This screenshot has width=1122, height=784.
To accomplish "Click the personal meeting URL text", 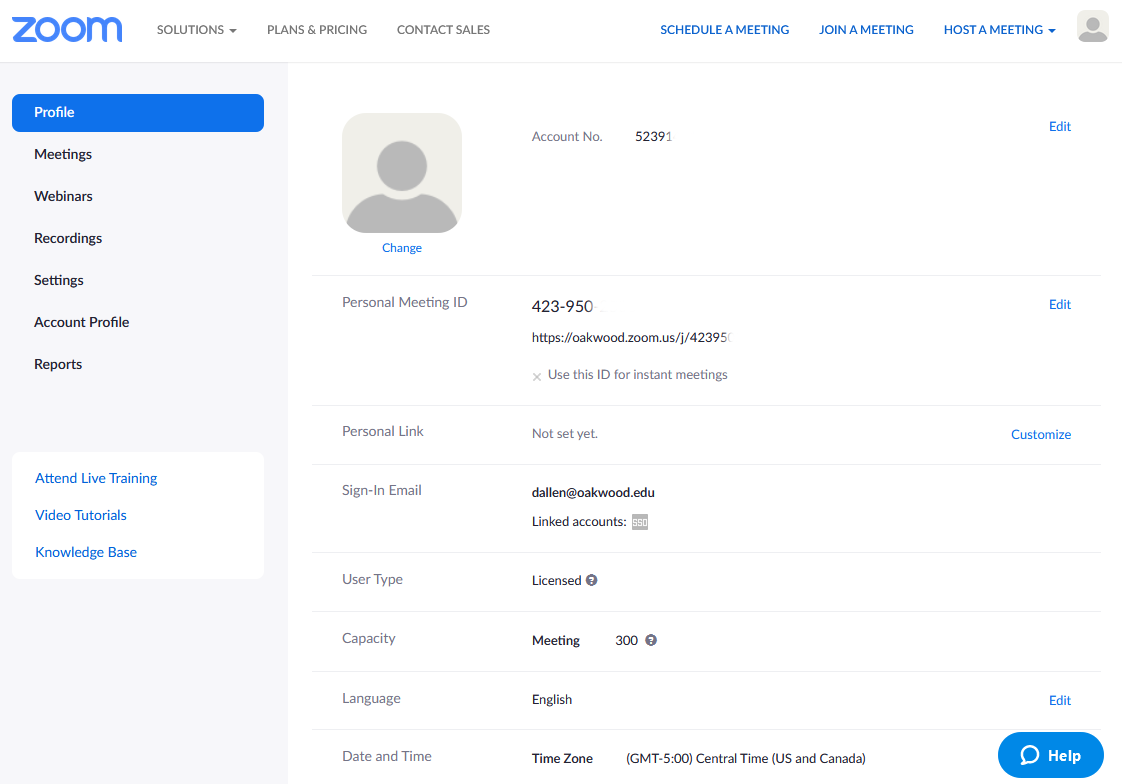I will tap(631, 338).
